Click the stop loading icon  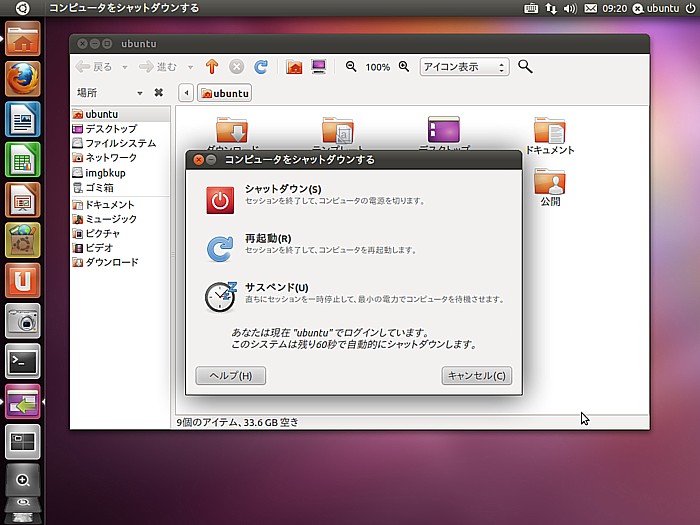coord(237,67)
